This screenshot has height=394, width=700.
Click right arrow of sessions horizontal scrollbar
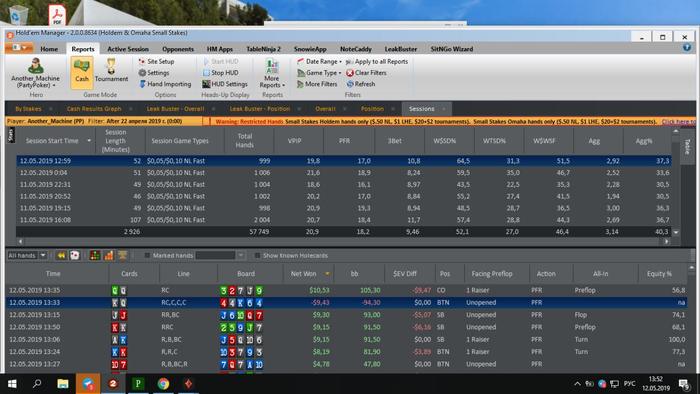pyautogui.click(x=667, y=241)
